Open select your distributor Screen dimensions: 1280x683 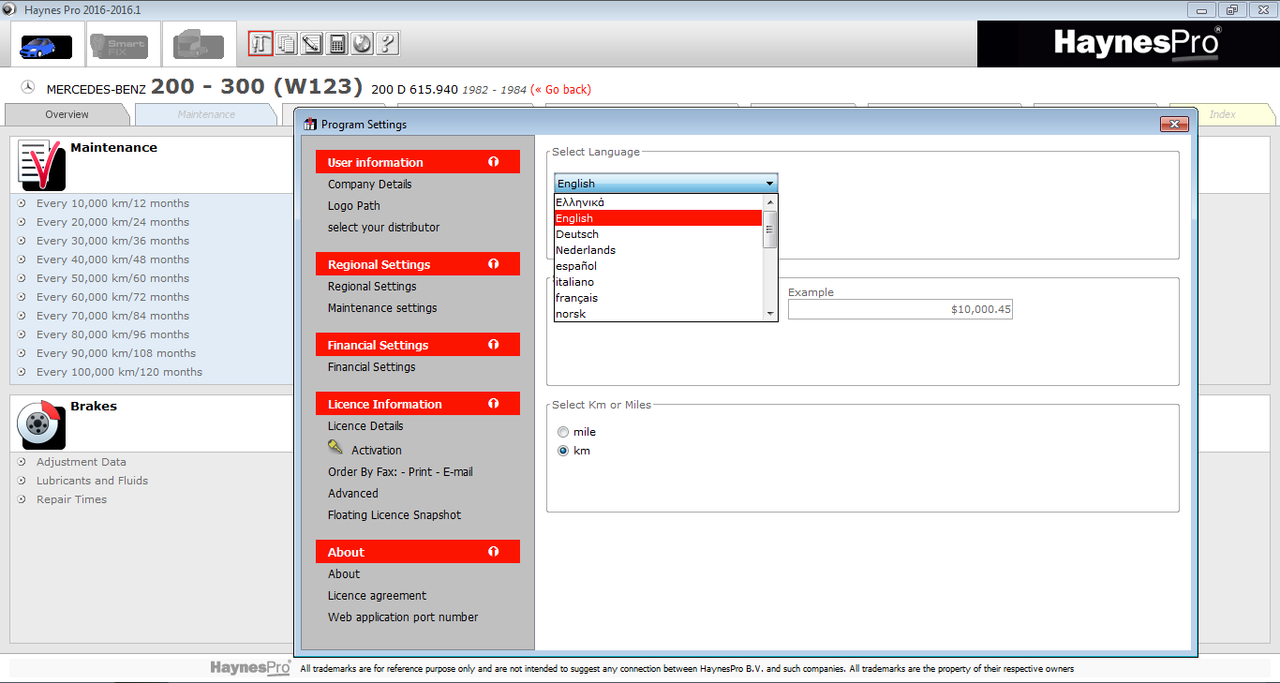pos(384,227)
